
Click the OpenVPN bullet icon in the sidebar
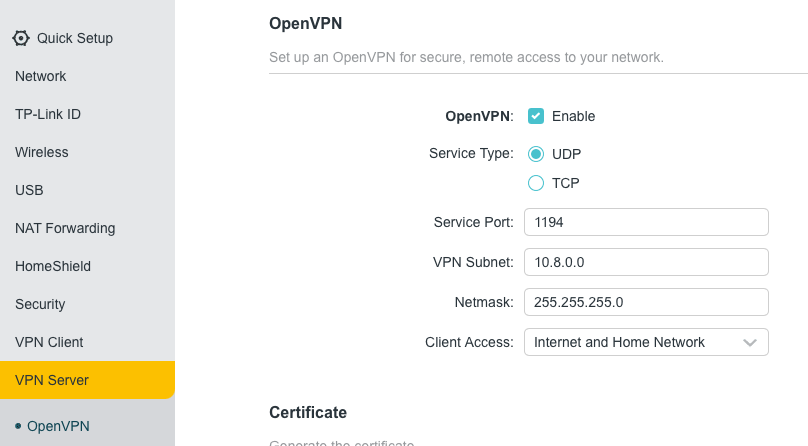(x=19, y=426)
